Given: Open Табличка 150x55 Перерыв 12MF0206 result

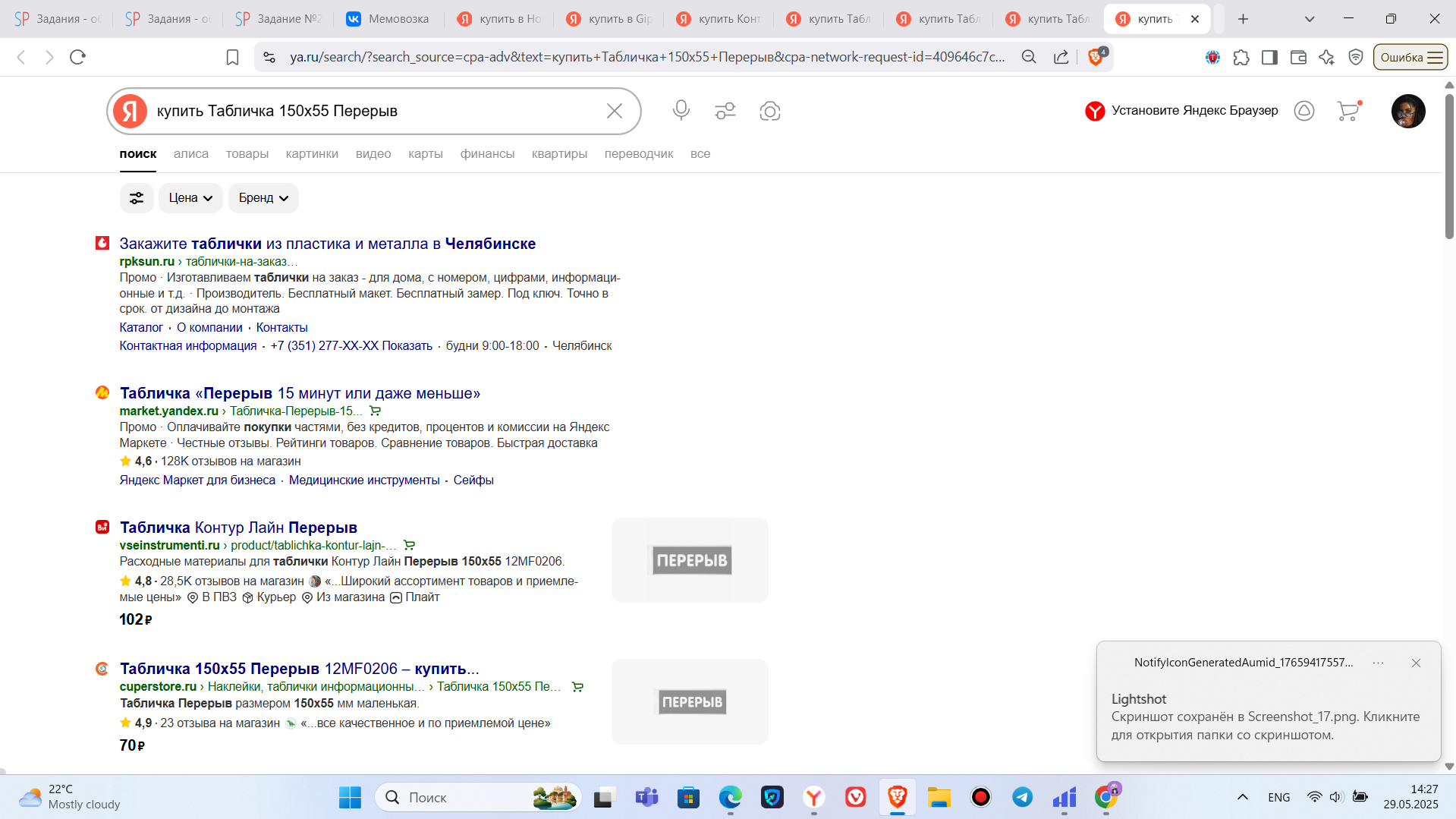Looking at the screenshot, I should click(299, 669).
